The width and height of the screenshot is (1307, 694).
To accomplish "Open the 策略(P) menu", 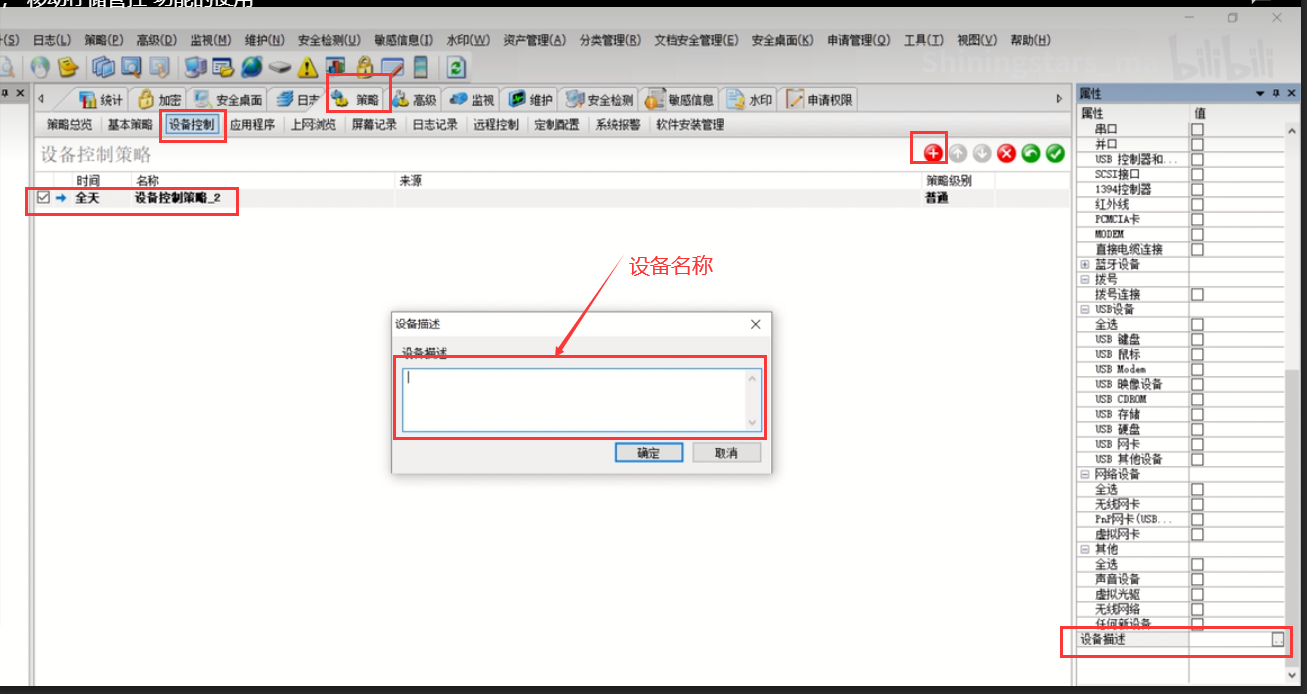I will coord(104,40).
